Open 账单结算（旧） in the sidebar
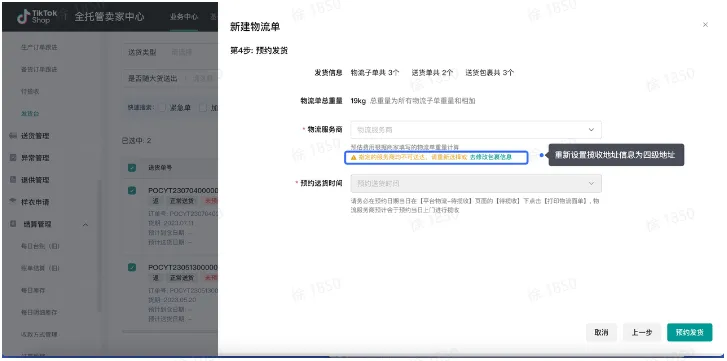Viewport: 727px width, 361px height. point(40,268)
